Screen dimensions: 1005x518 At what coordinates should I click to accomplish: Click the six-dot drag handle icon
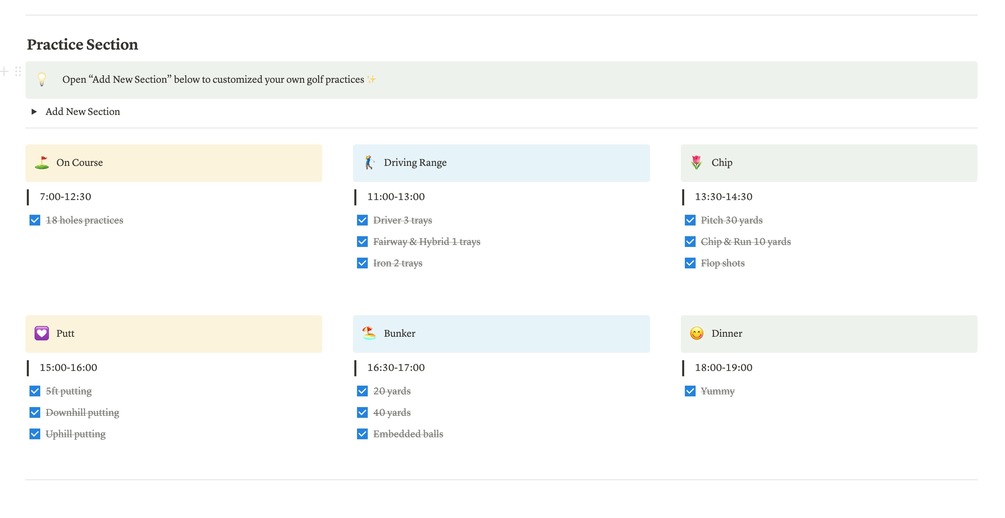(18, 72)
